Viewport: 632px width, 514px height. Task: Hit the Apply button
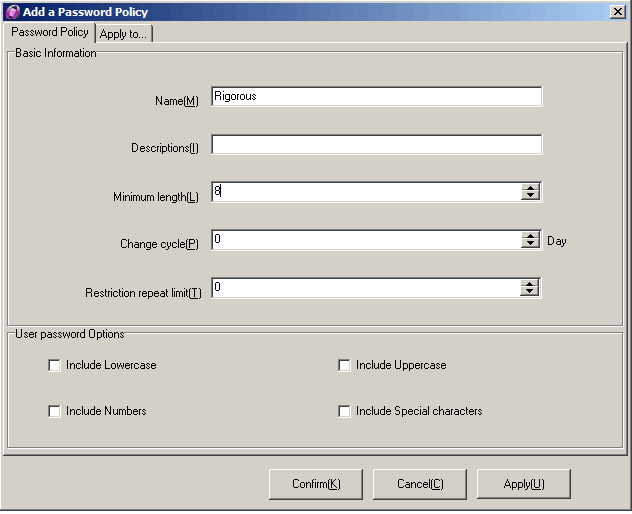[524, 484]
